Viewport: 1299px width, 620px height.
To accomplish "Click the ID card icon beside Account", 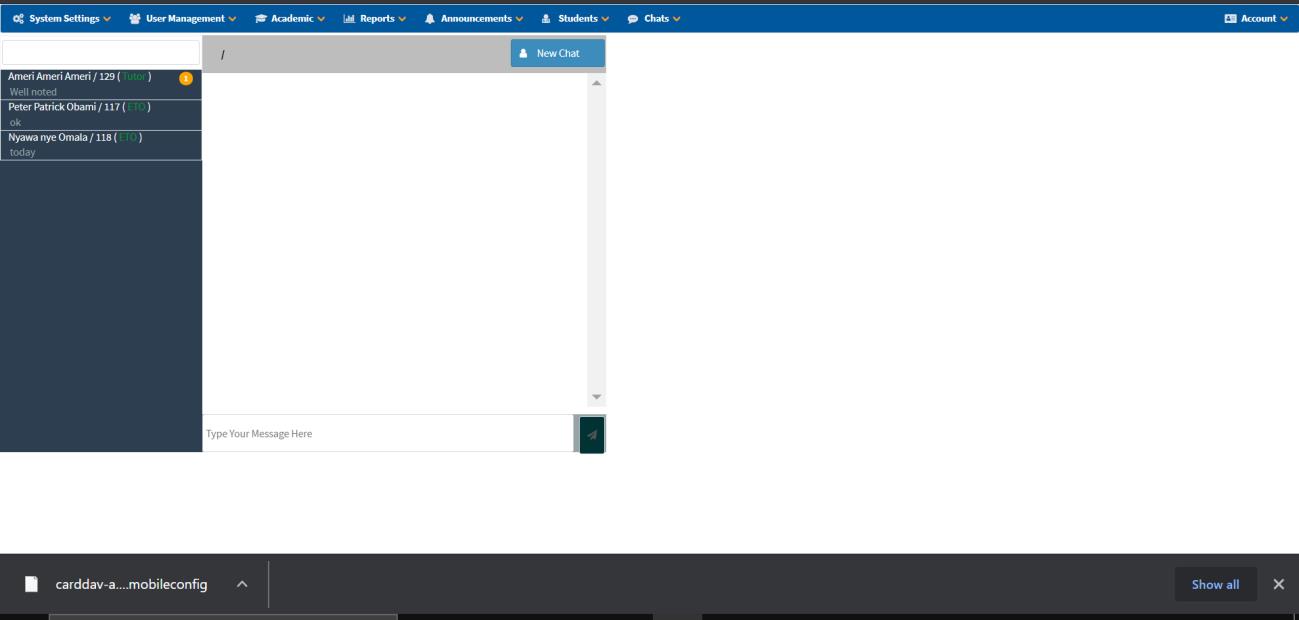I will pos(1230,17).
